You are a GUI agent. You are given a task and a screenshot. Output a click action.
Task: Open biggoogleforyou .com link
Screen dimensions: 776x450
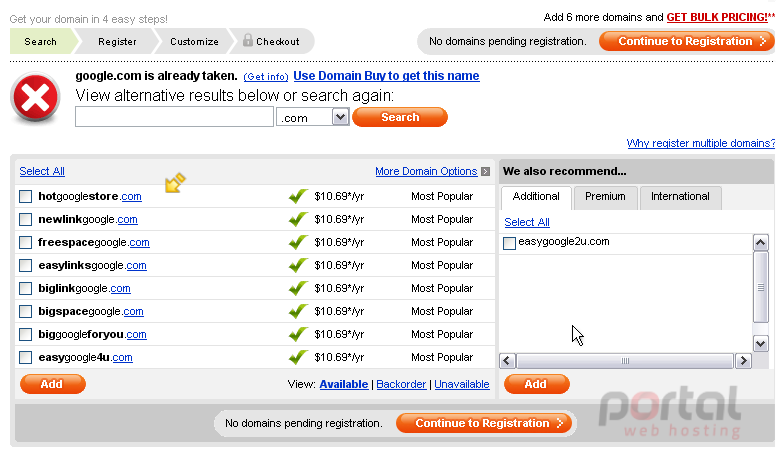pyautogui.click(x=136, y=335)
